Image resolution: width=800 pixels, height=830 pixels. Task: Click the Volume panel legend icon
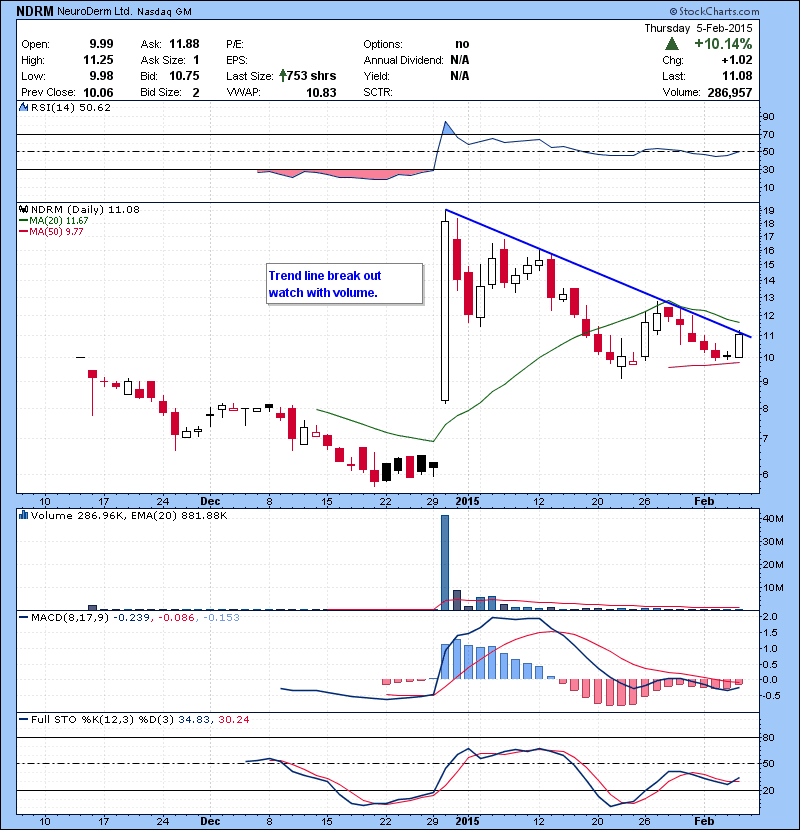[24, 515]
